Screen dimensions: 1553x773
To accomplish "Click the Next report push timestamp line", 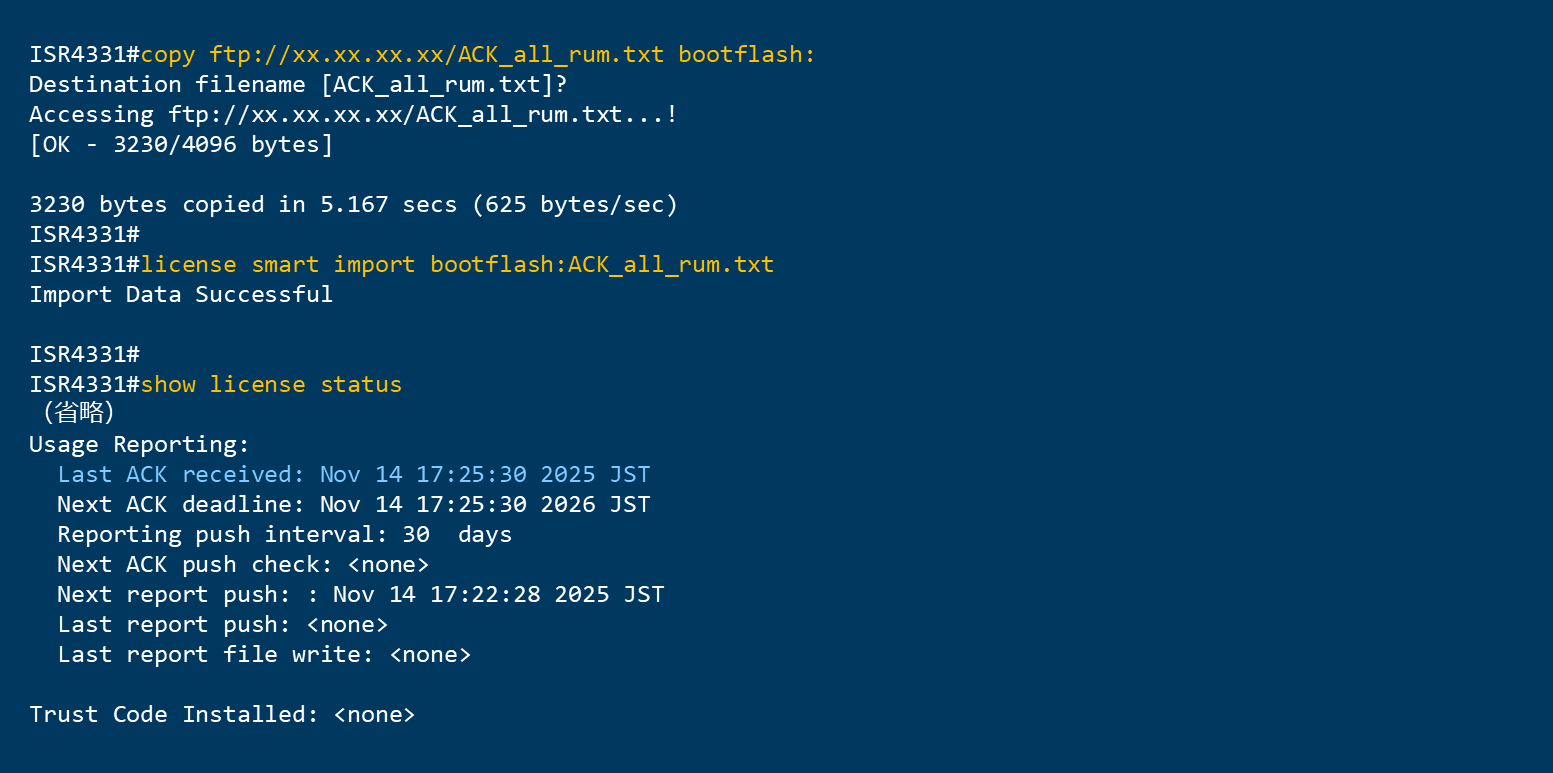I will point(360,594).
